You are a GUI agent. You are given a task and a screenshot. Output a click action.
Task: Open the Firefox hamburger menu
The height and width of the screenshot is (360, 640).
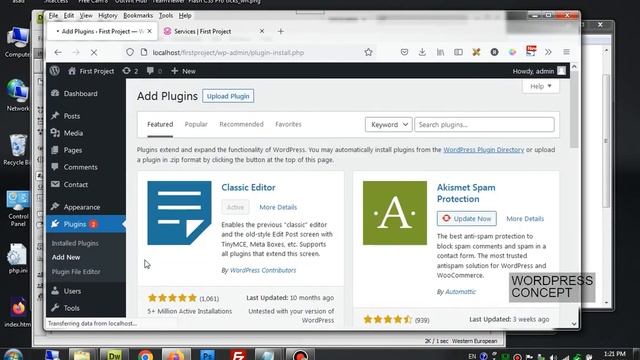click(567, 52)
